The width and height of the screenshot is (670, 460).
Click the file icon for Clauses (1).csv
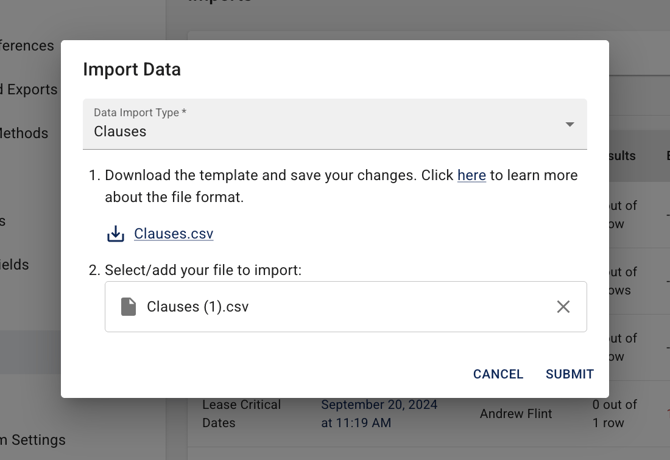pyautogui.click(x=128, y=307)
